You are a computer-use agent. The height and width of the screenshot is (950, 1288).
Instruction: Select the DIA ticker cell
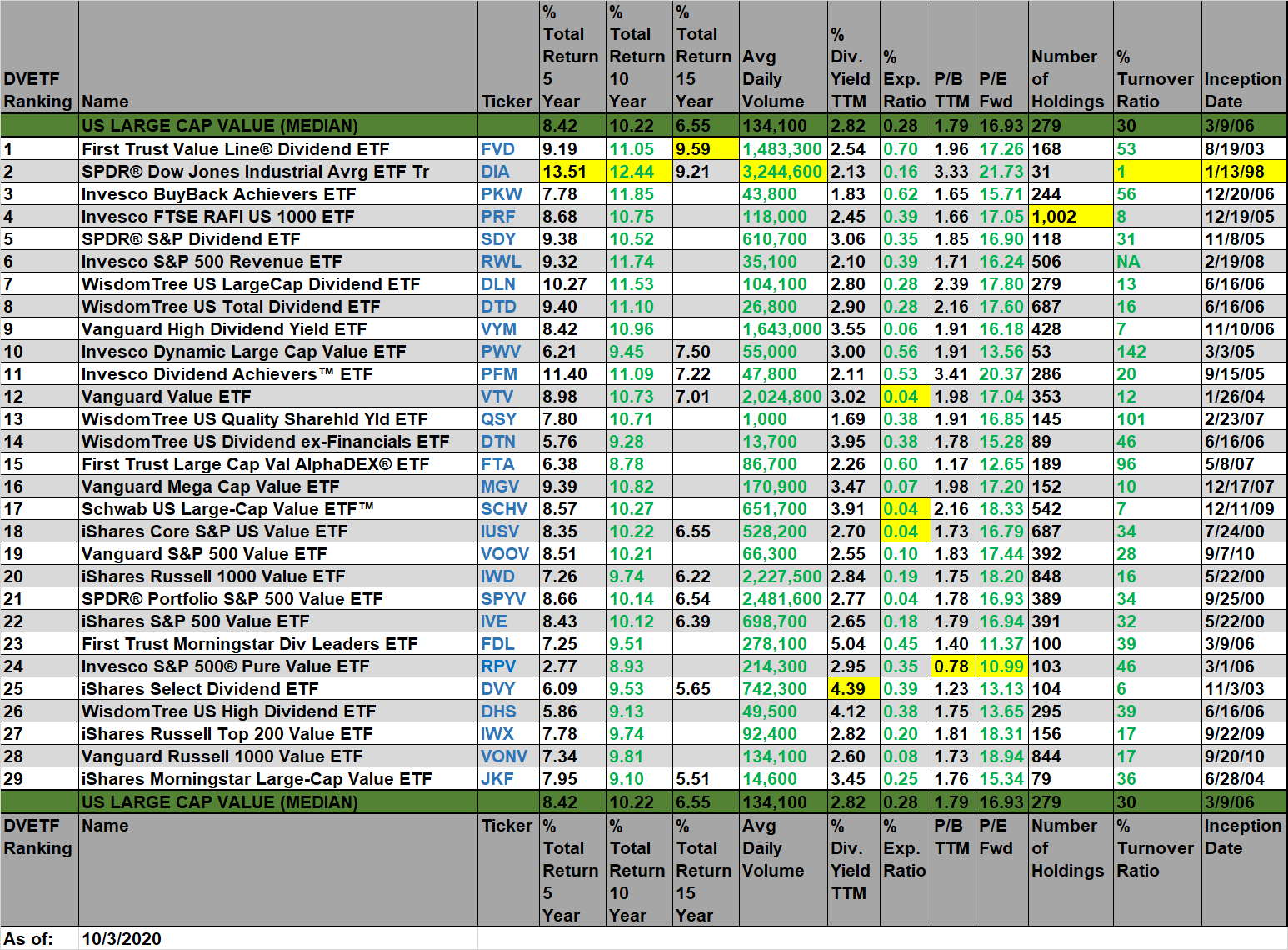coord(508,172)
